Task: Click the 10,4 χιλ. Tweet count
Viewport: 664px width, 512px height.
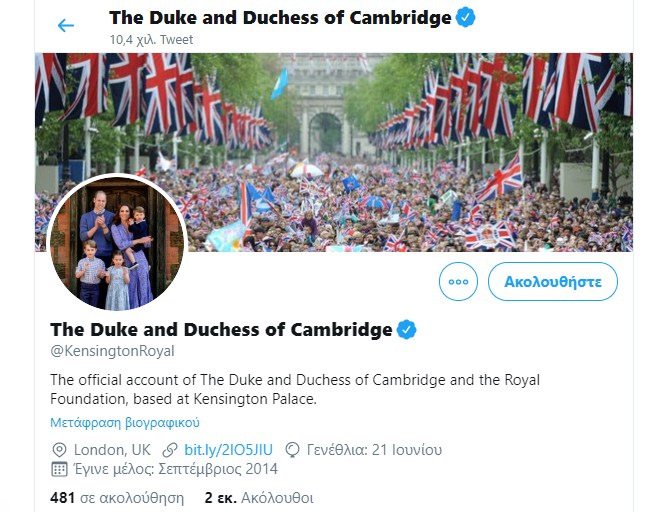Action: pyautogui.click(x=151, y=40)
